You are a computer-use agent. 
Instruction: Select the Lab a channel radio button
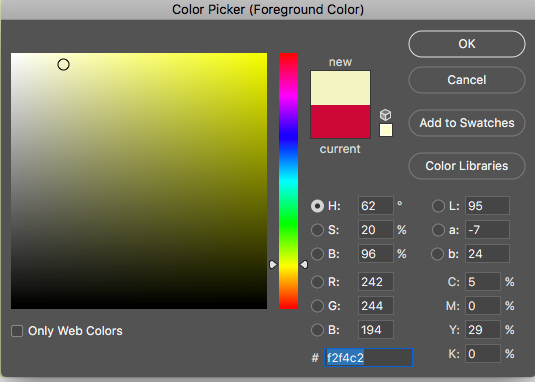coord(438,230)
